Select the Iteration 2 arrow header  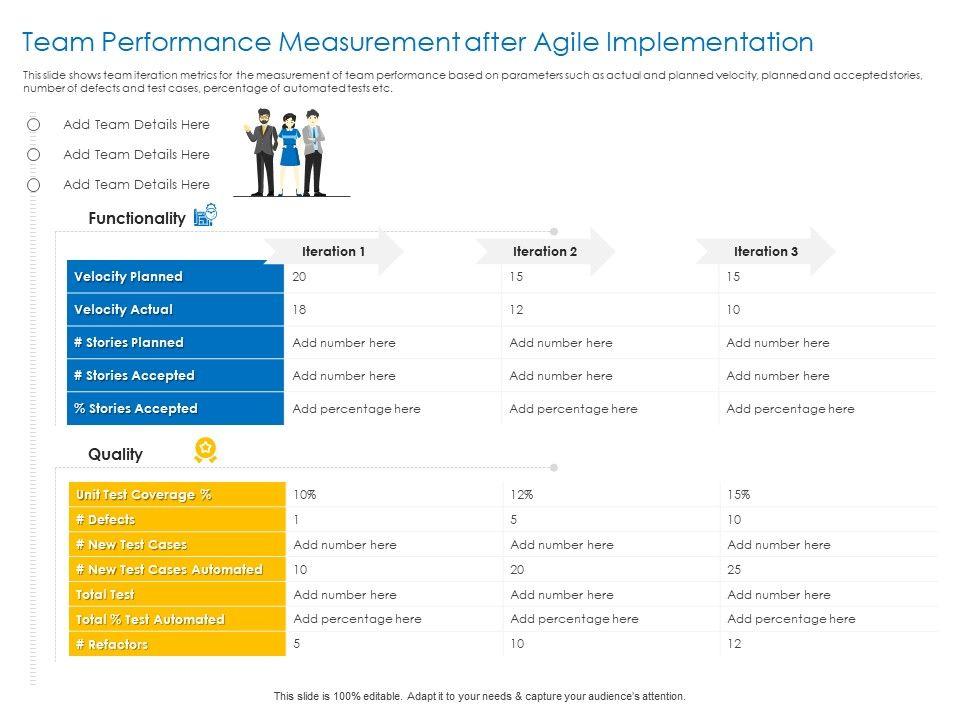pyautogui.click(x=546, y=251)
